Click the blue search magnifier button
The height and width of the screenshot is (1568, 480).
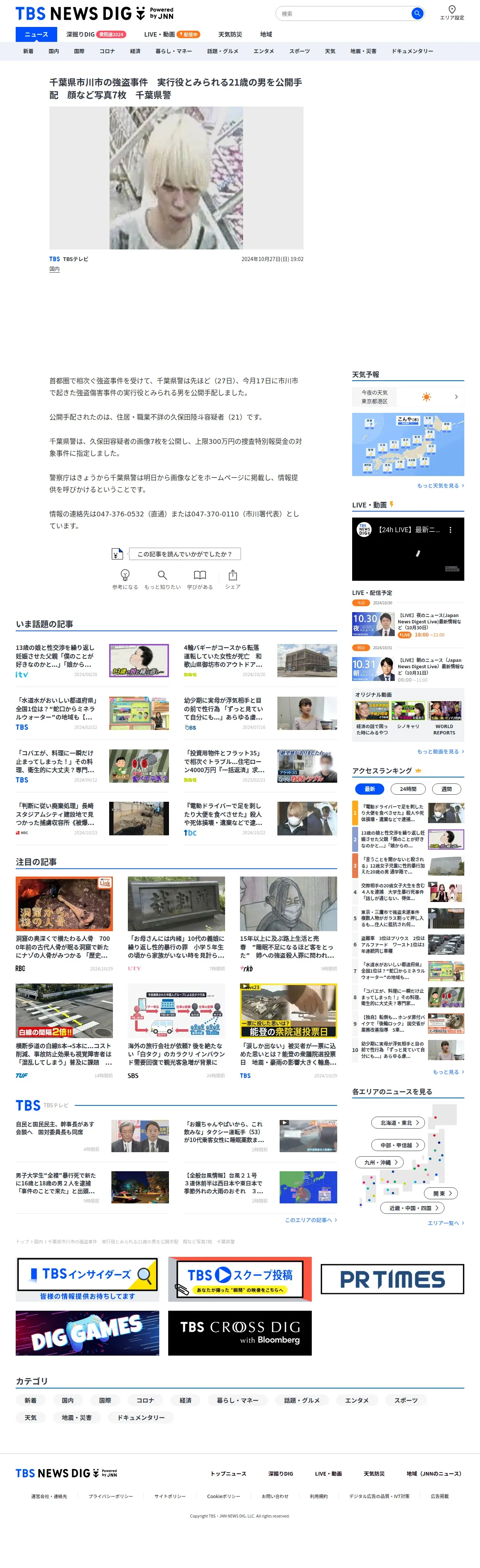click(417, 13)
